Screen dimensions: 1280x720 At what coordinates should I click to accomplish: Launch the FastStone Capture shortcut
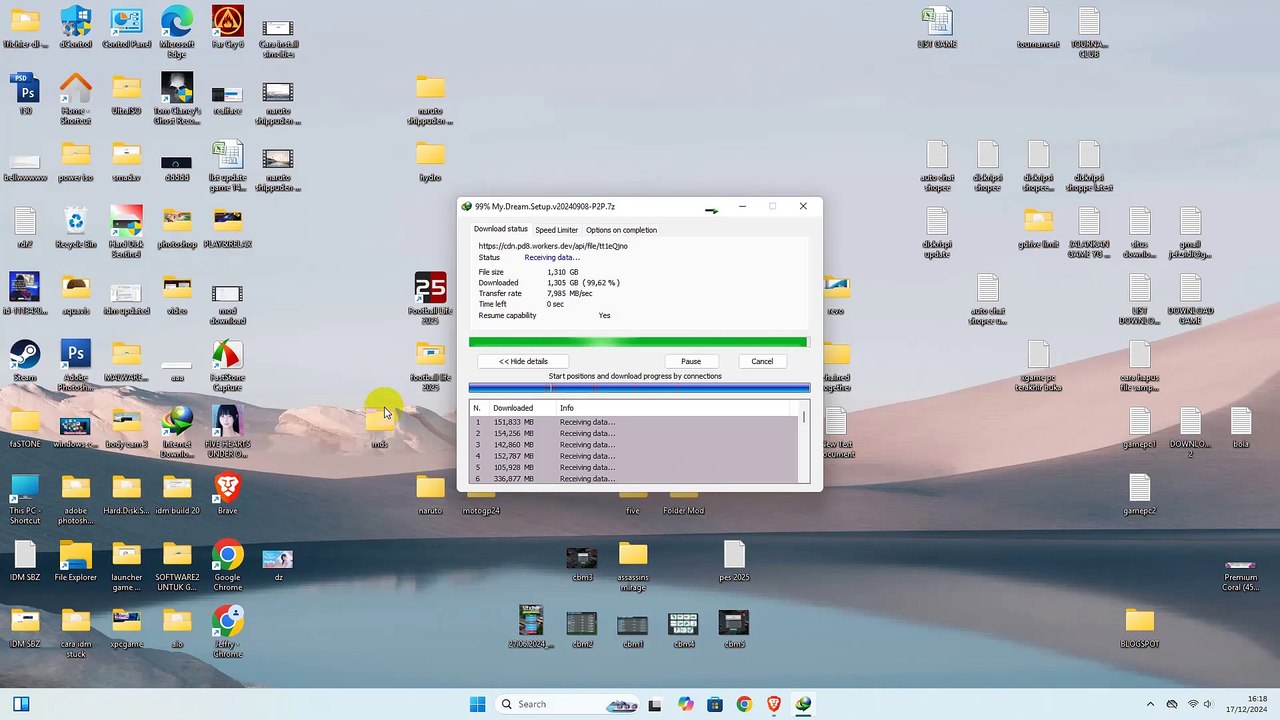tap(228, 365)
